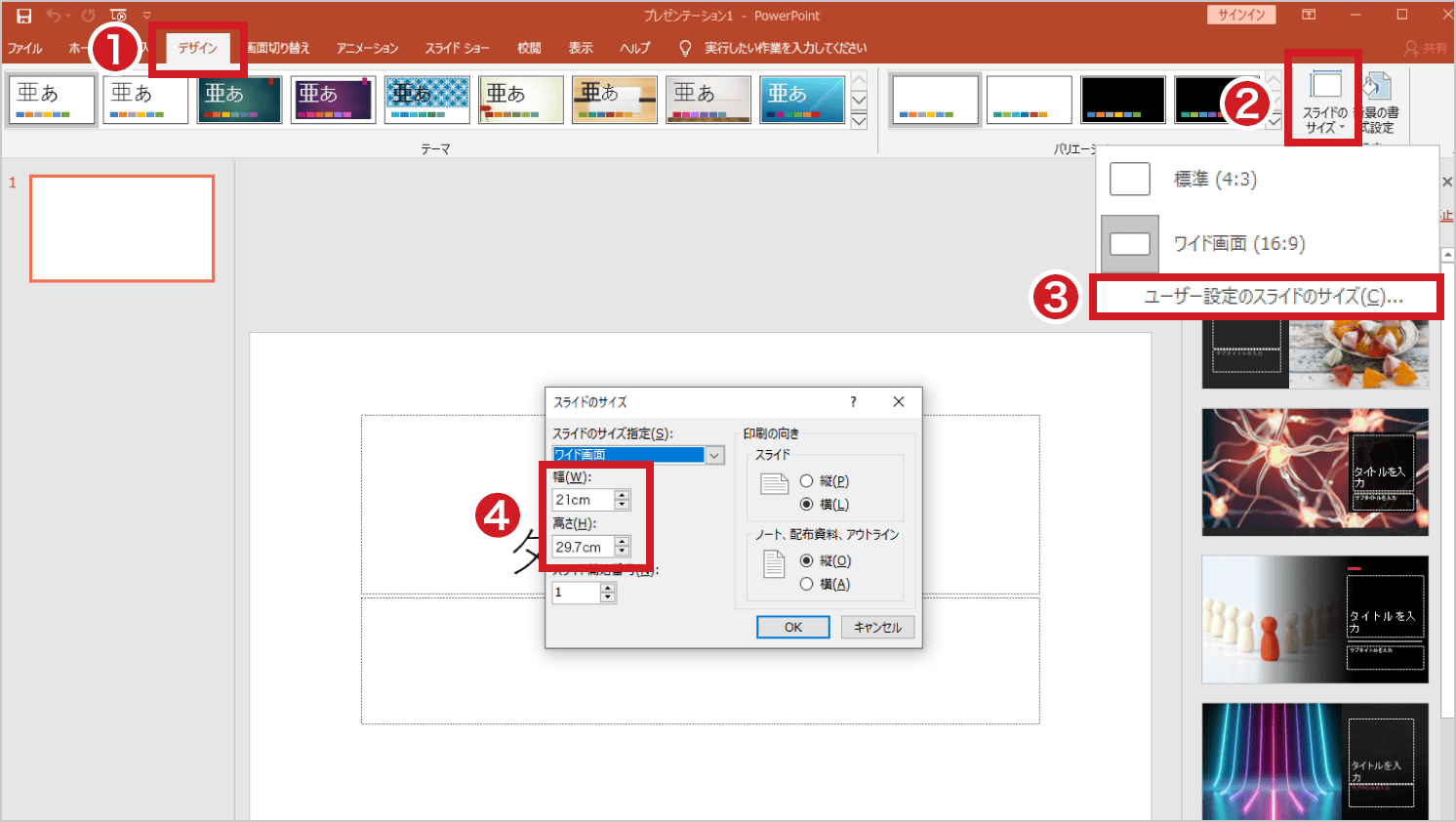Click the help question mark in dialog
1456x822 pixels.
[853, 401]
